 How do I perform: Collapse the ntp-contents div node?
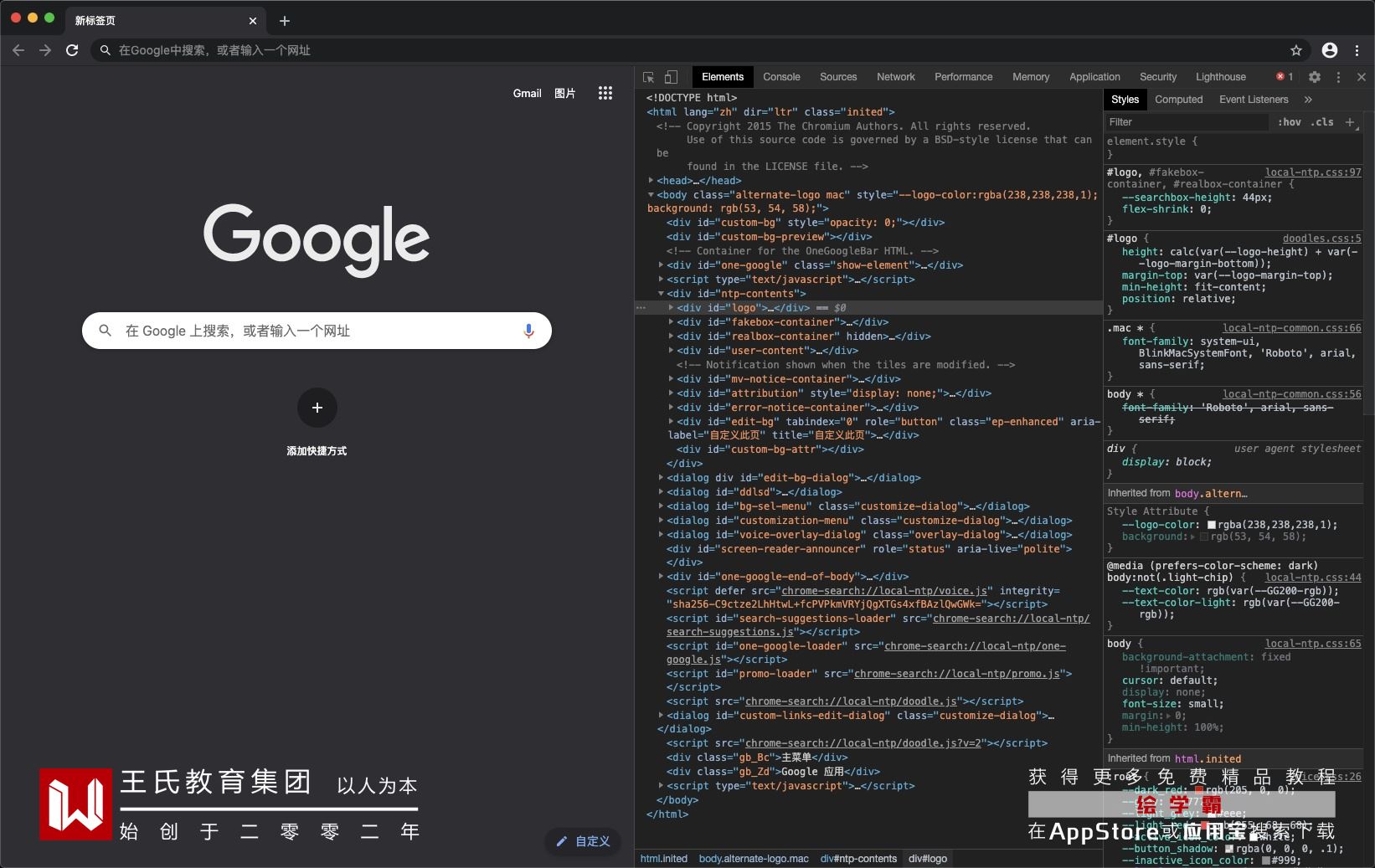pos(661,294)
